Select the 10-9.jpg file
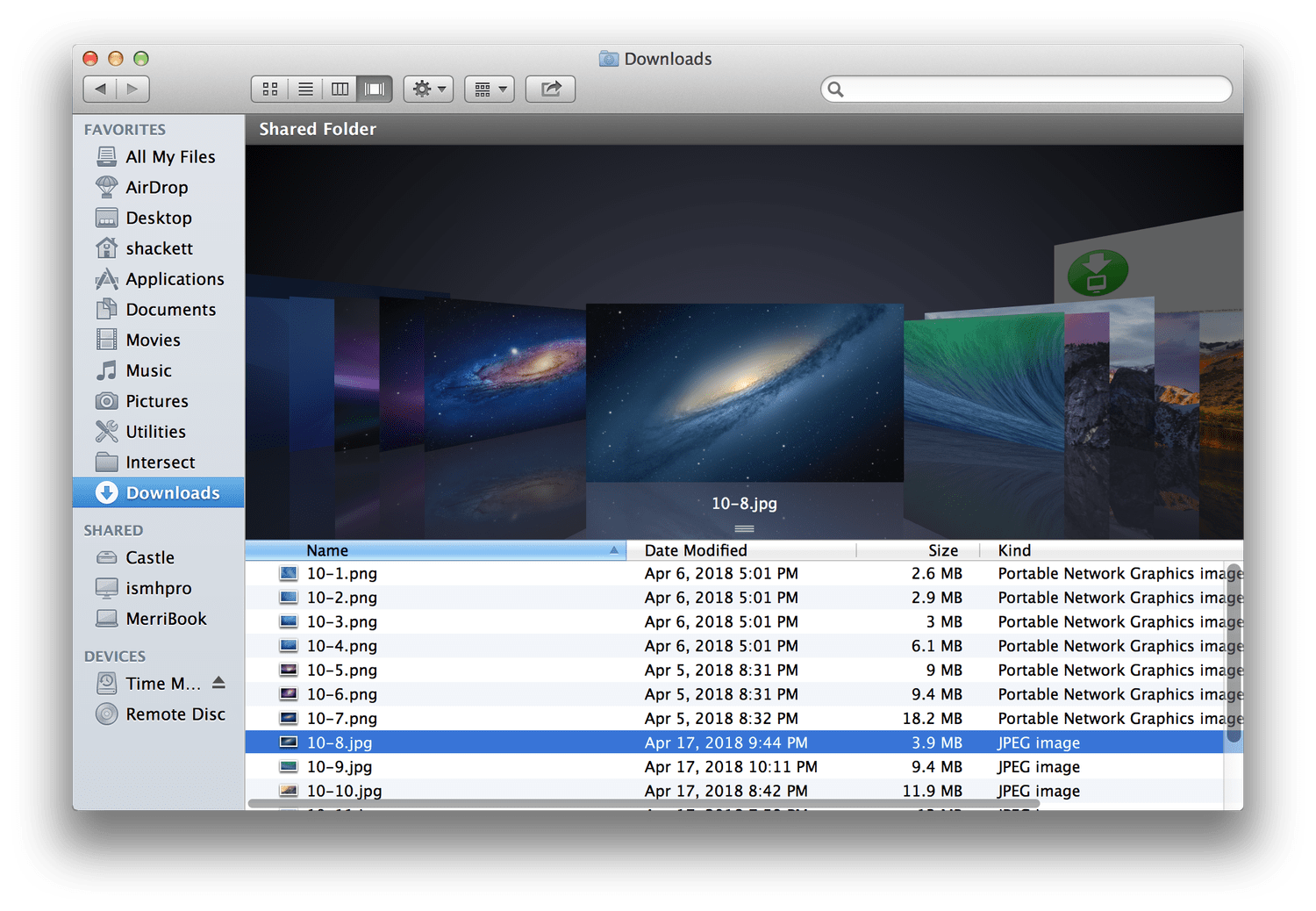 click(340, 766)
